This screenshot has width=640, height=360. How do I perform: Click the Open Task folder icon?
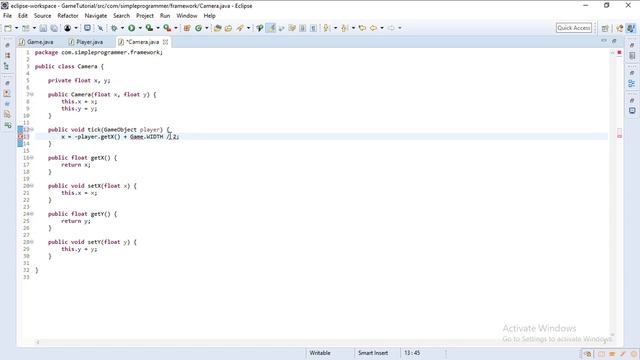228,28
